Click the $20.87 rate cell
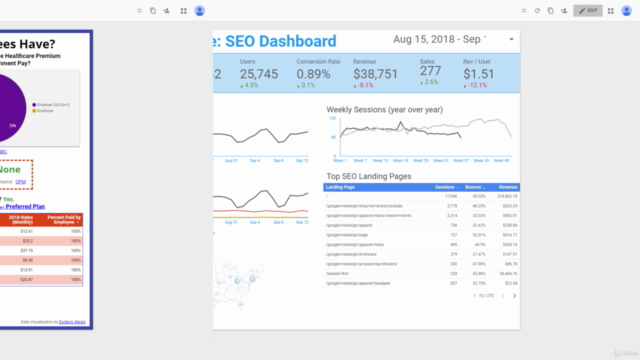Image resolution: width=640 pixels, height=360 pixels. tap(27, 280)
